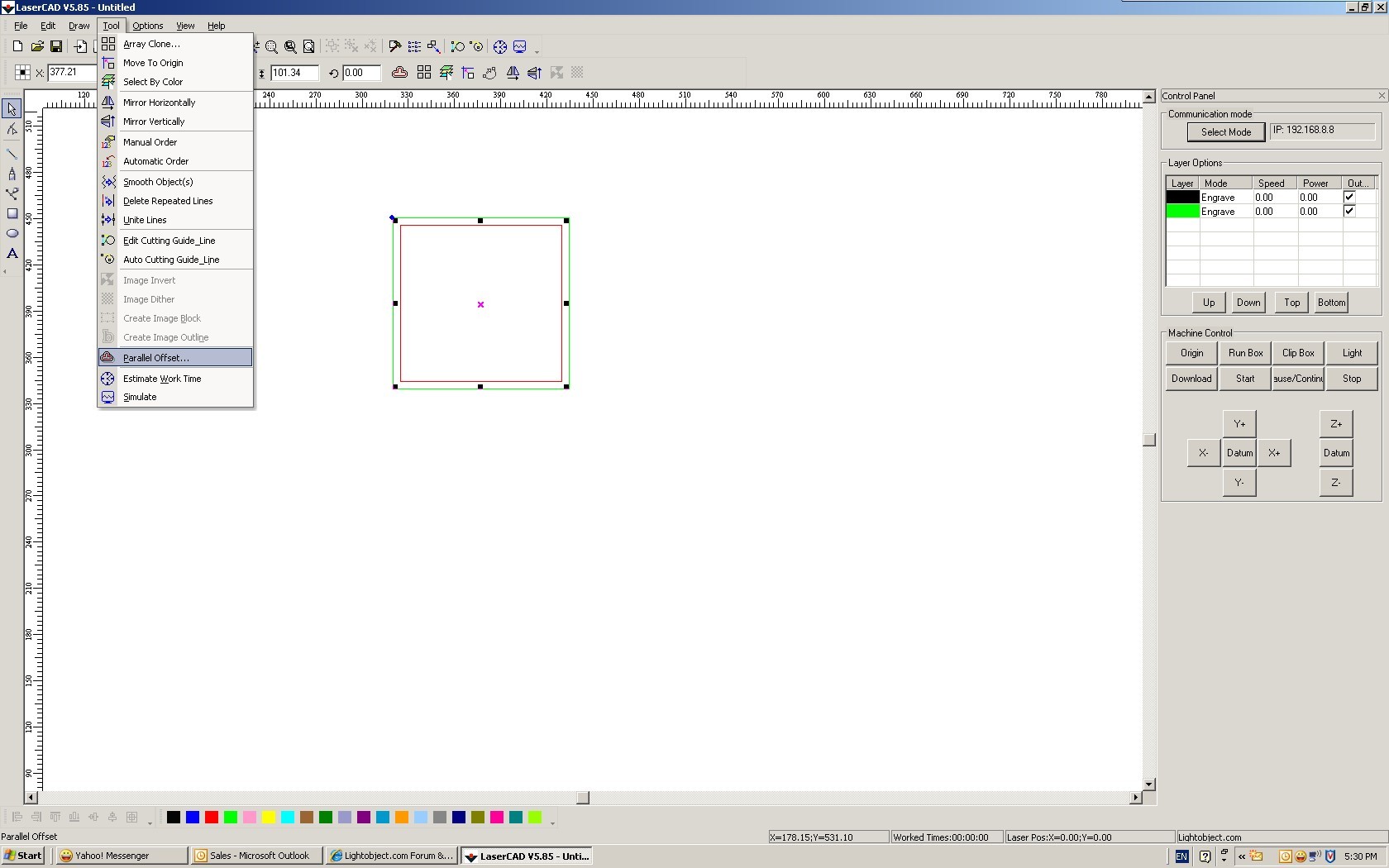Expand the top toolbar overflow arrow
The image size is (1389, 868).
pyautogui.click(x=537, y=51)
